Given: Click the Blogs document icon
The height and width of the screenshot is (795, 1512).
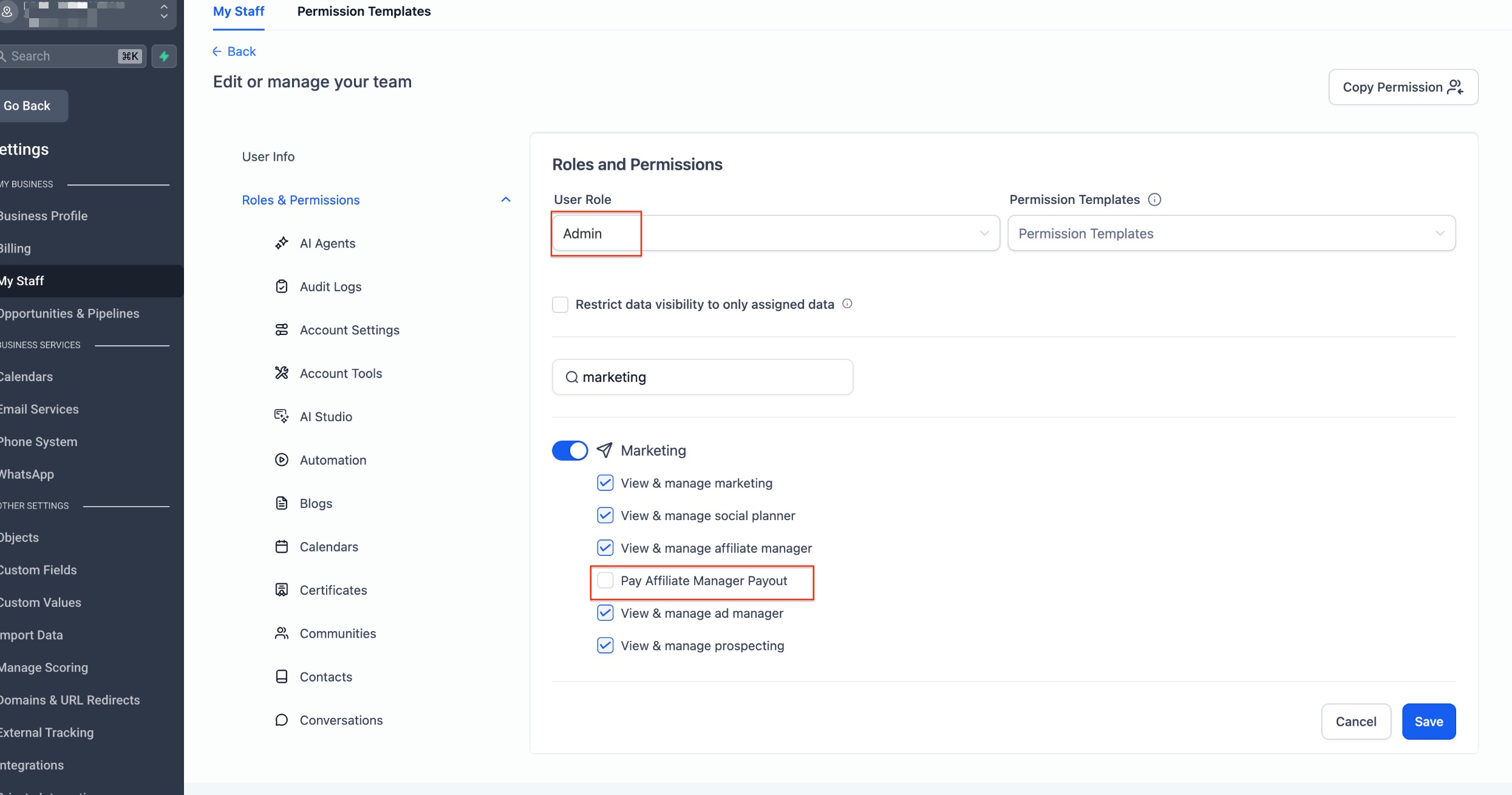Looking at the screenshot, I should pyautogui.click(x=282, y=503).
